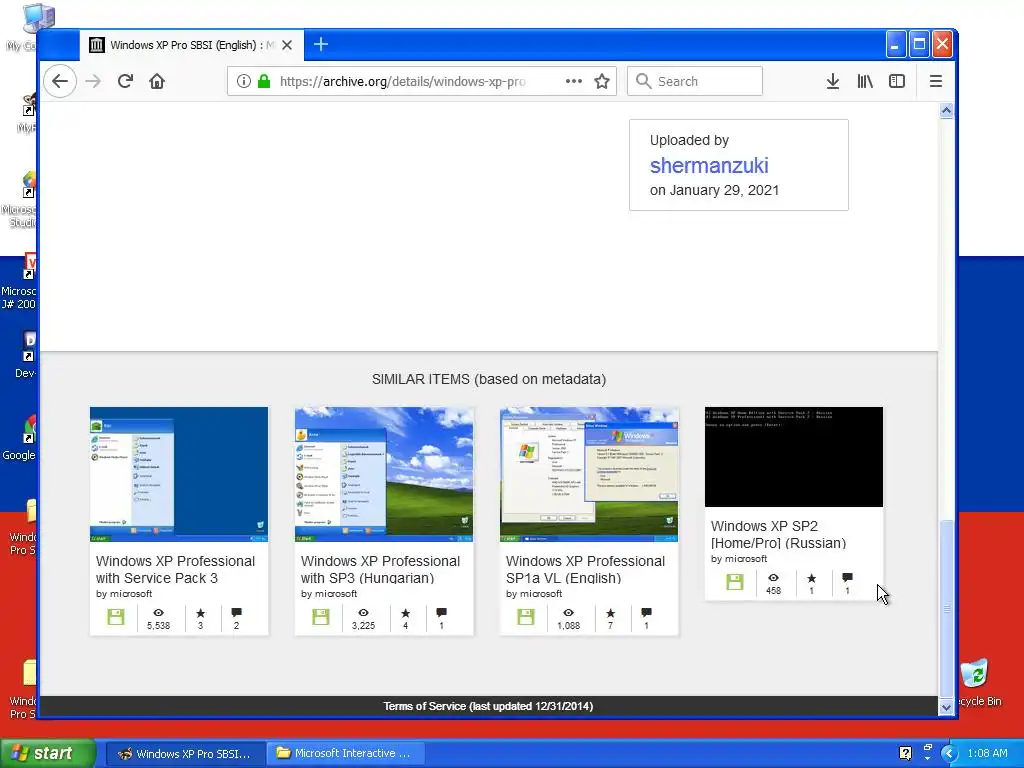The height and width of the screenshot is (768, 1024).
Task: Click in the browser Search box
Action: click(x=695, y=82)
